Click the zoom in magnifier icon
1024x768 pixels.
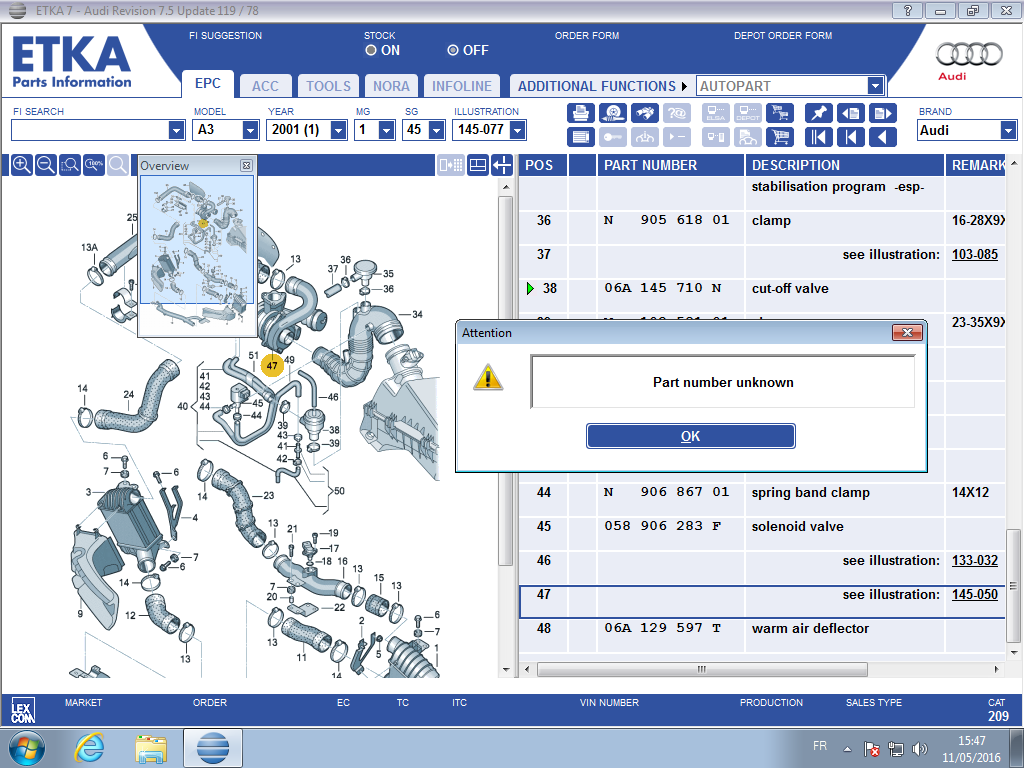(21, 165)
